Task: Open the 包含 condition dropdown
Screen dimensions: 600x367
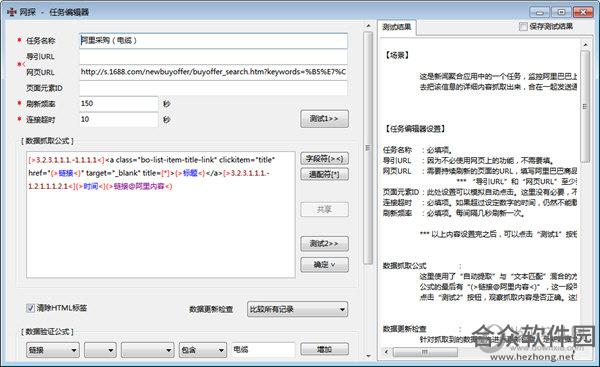Action: [202, 350]
